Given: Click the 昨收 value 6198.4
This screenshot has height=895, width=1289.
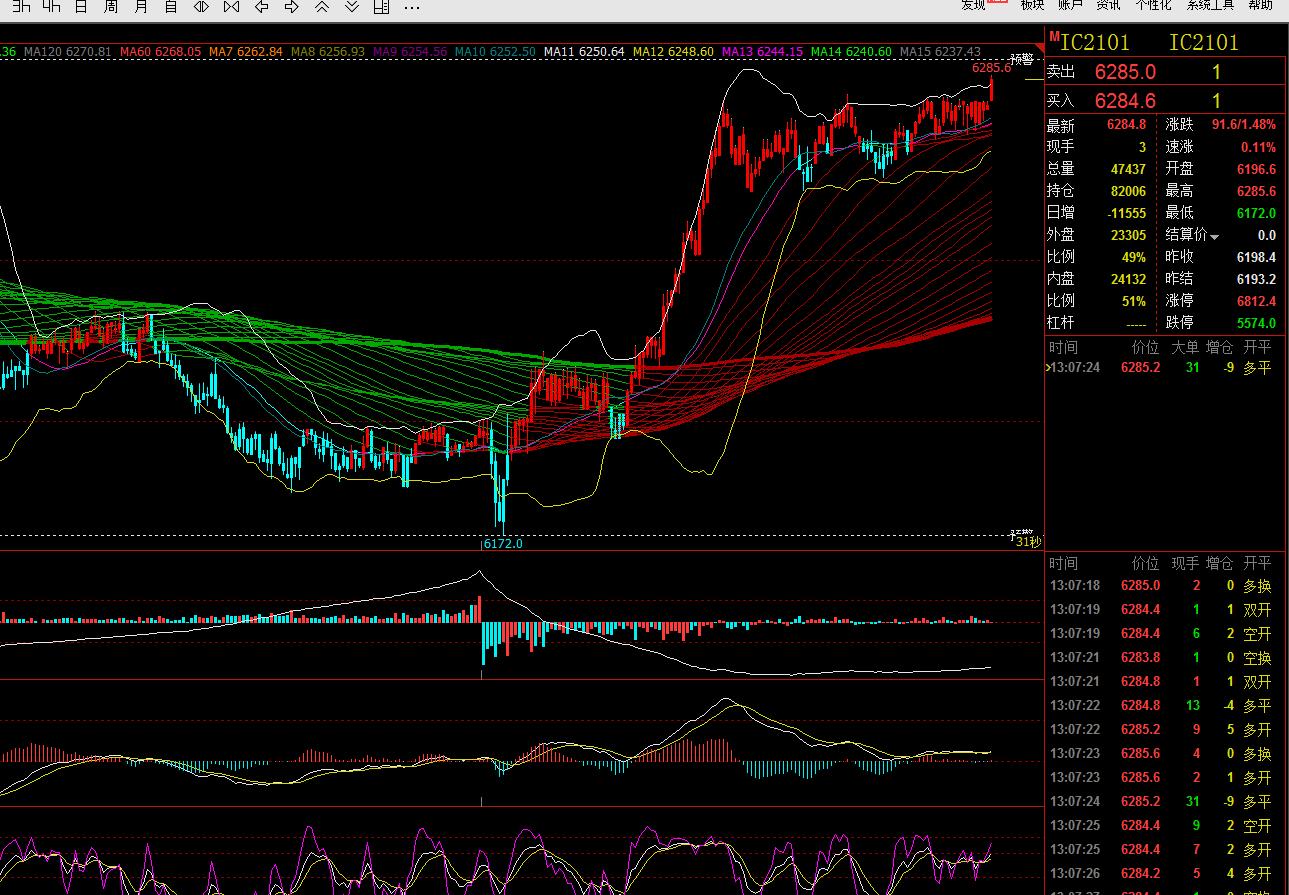Looking at the screenshot, I should (1257, 257).
